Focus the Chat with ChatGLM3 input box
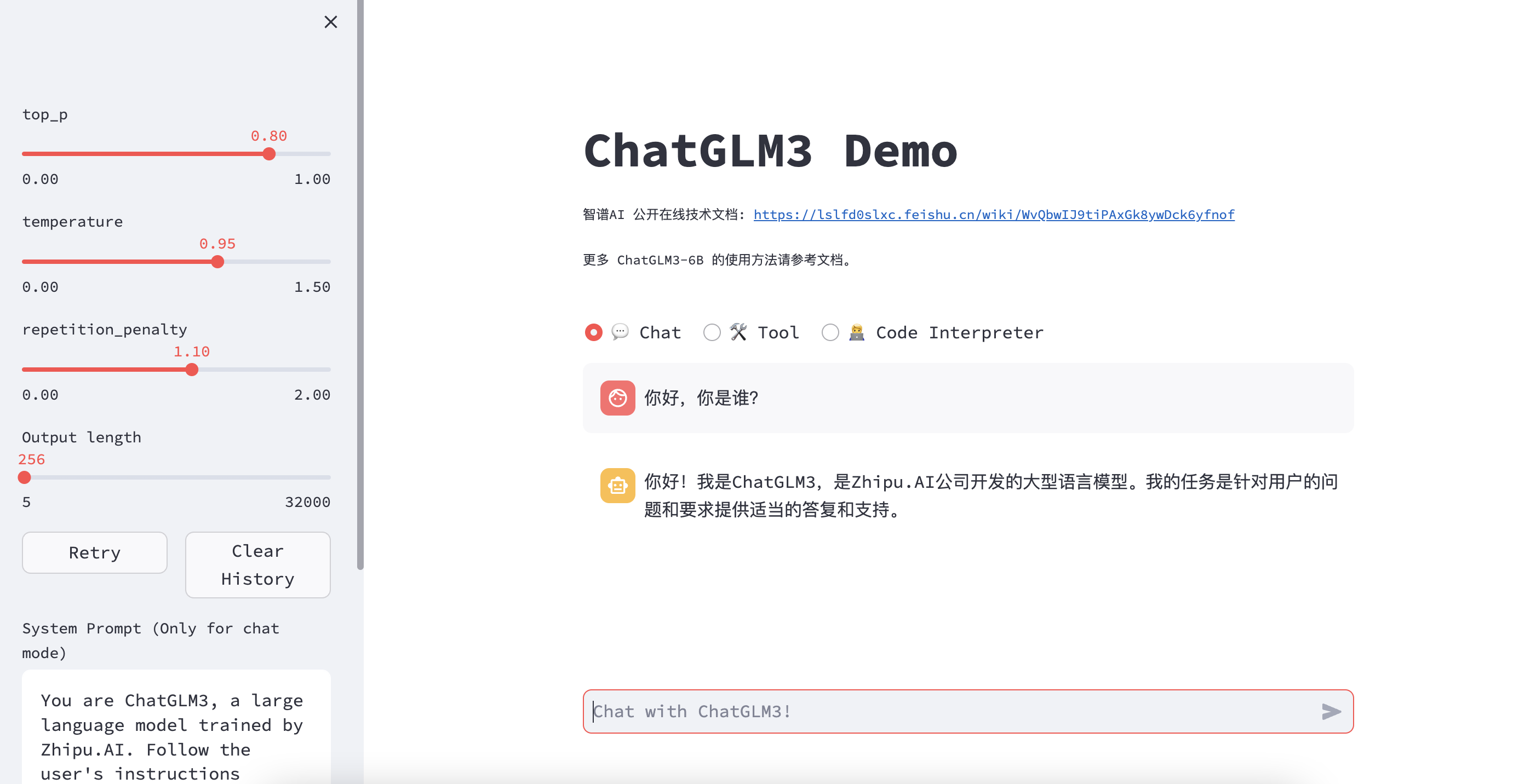The image size is (1536, 784). point(948,711)
